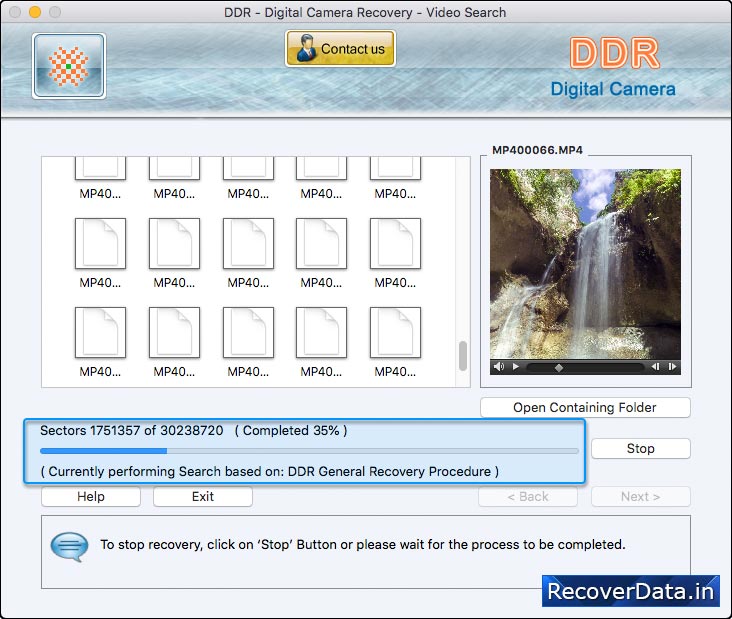Exit the application via Exit button
732x619 pixels.
click(203, 497)
